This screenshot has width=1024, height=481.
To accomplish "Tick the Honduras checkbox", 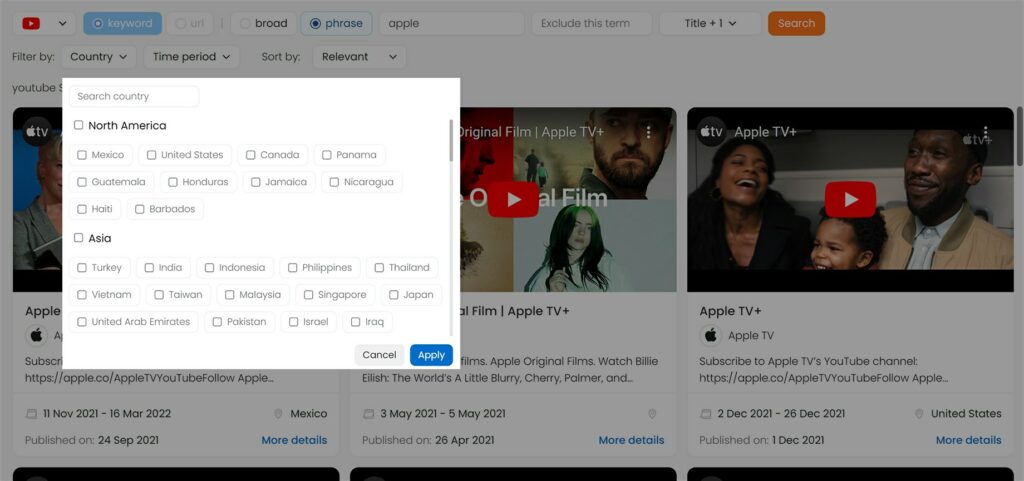I will coord(172,182).
